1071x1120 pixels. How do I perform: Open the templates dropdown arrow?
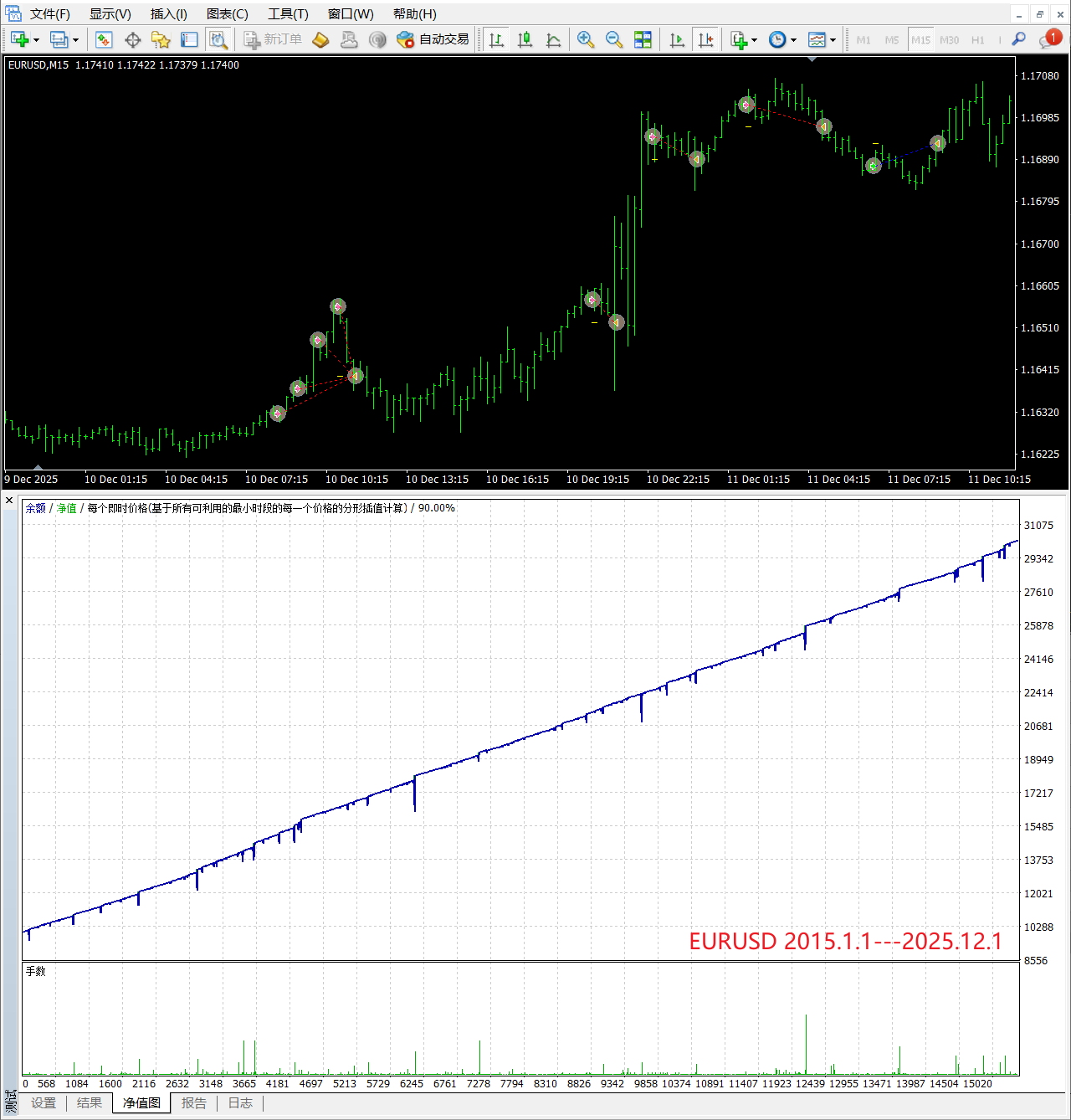coord(833,40)
